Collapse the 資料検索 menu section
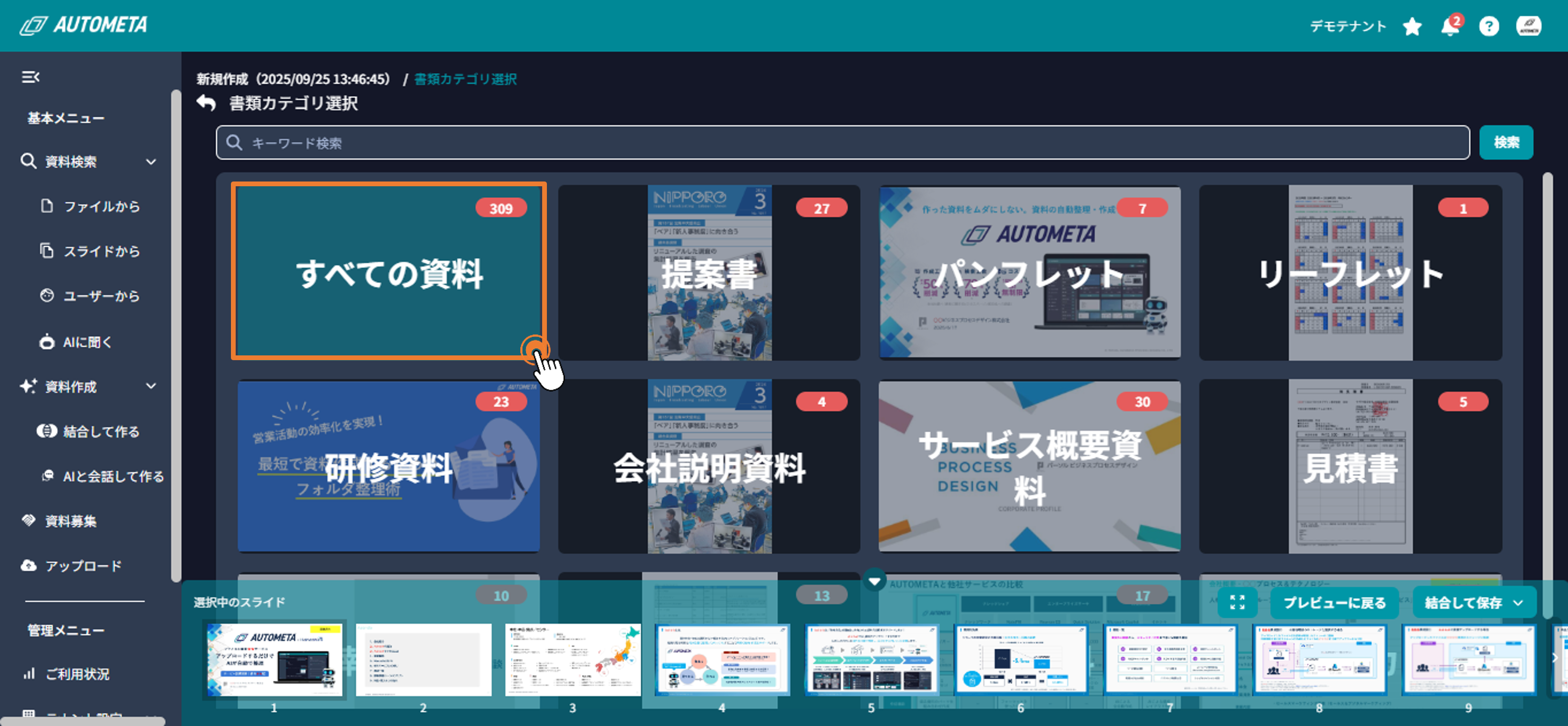 (151, 161)
